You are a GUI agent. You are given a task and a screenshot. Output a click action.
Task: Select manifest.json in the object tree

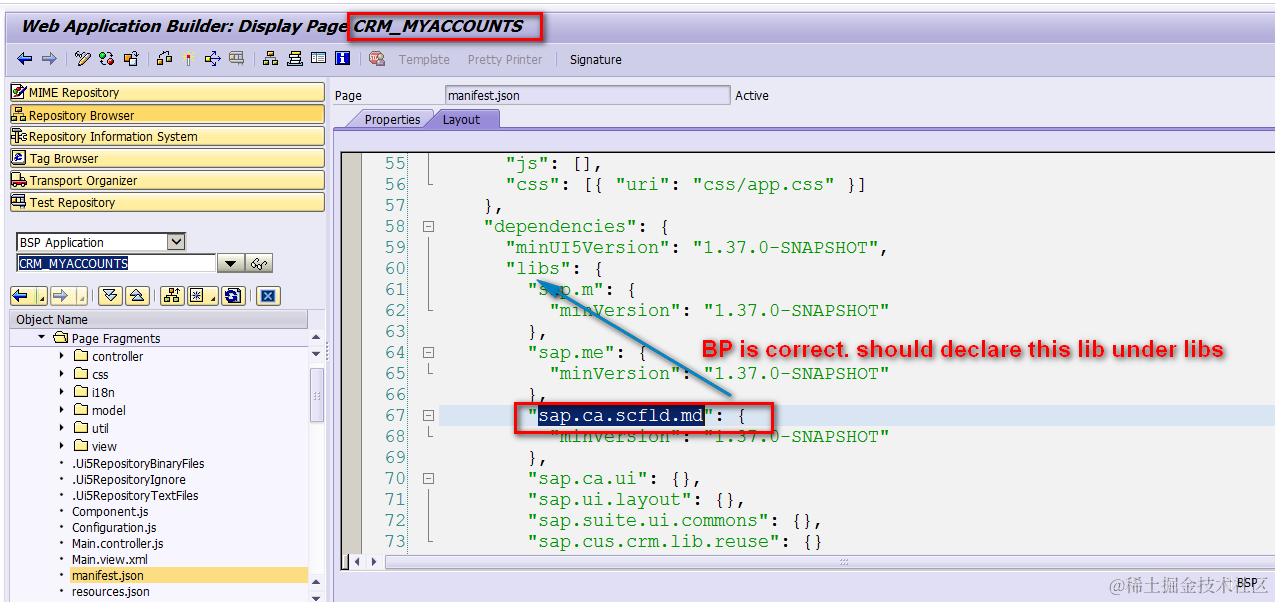108,576
